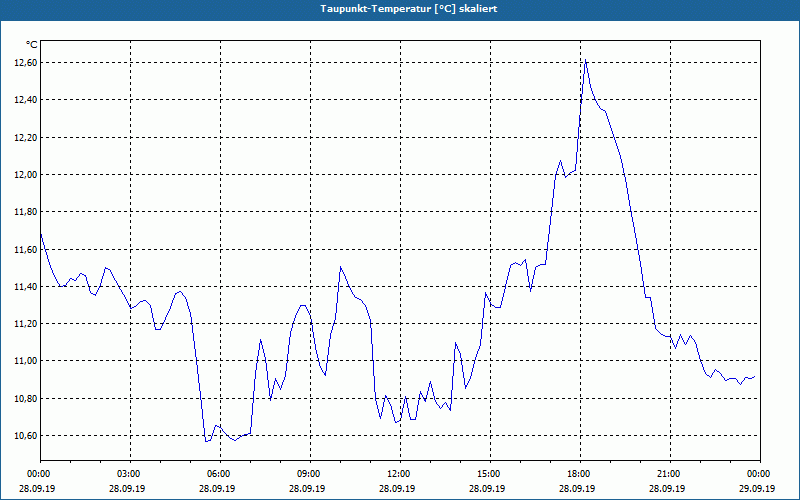Click the 21:00 time label
The height and width of the screenshot is (500, 800).
coord(670,474)
